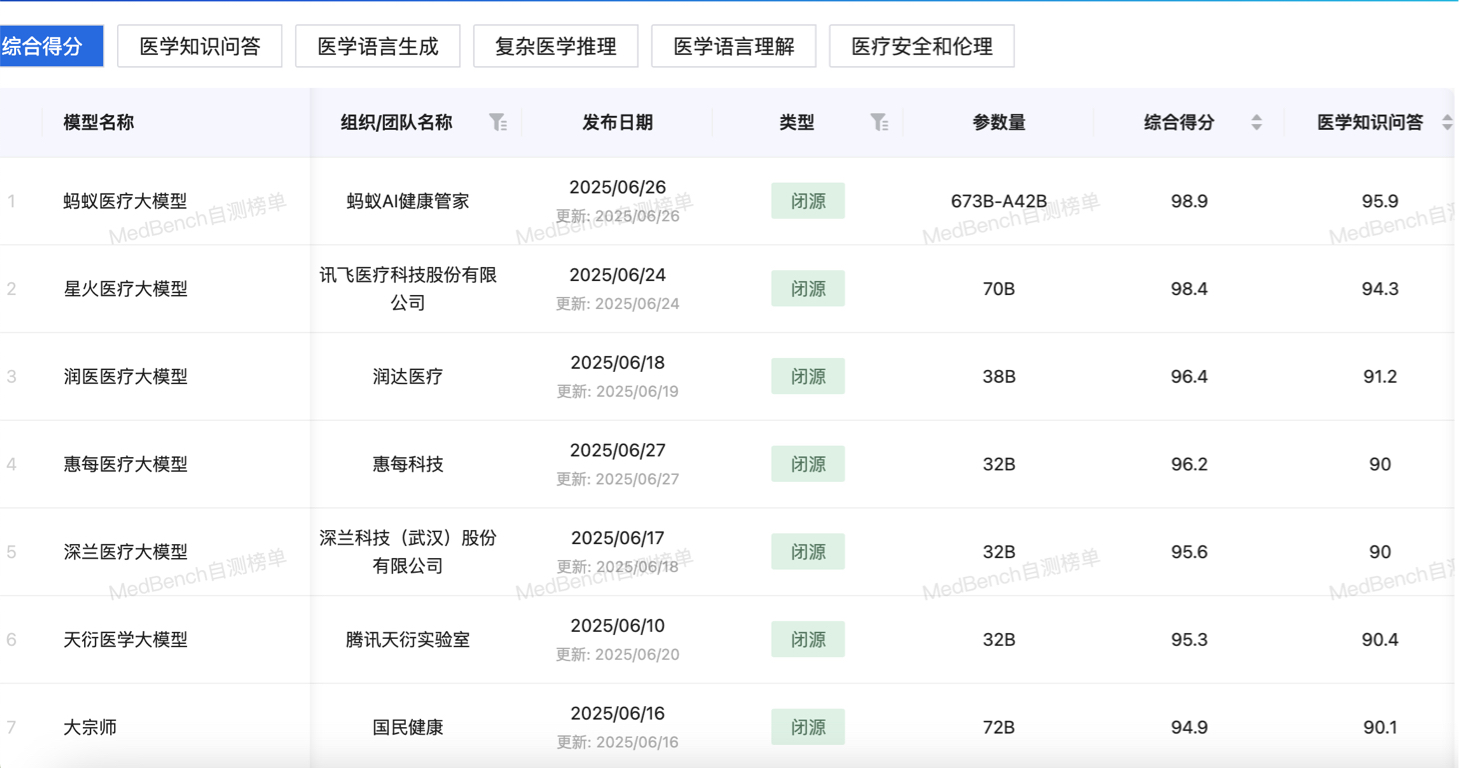This screenshot has height=768, width=1459.
Task: Click 闭源 tag in 星火医疗大模型 row
Action: (x=808, y=289)
